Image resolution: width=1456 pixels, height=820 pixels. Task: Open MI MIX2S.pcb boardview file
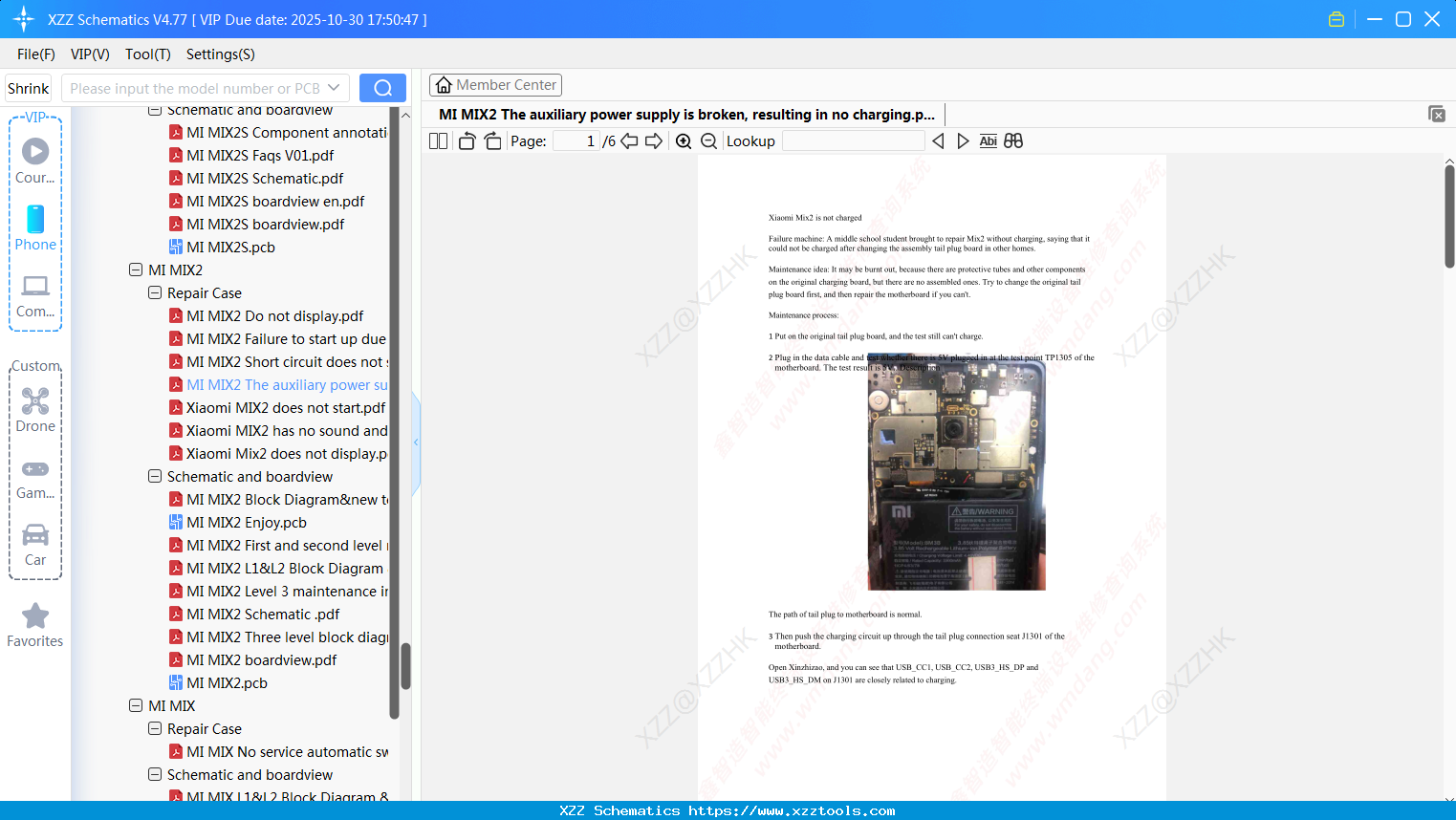coord(230,248)
